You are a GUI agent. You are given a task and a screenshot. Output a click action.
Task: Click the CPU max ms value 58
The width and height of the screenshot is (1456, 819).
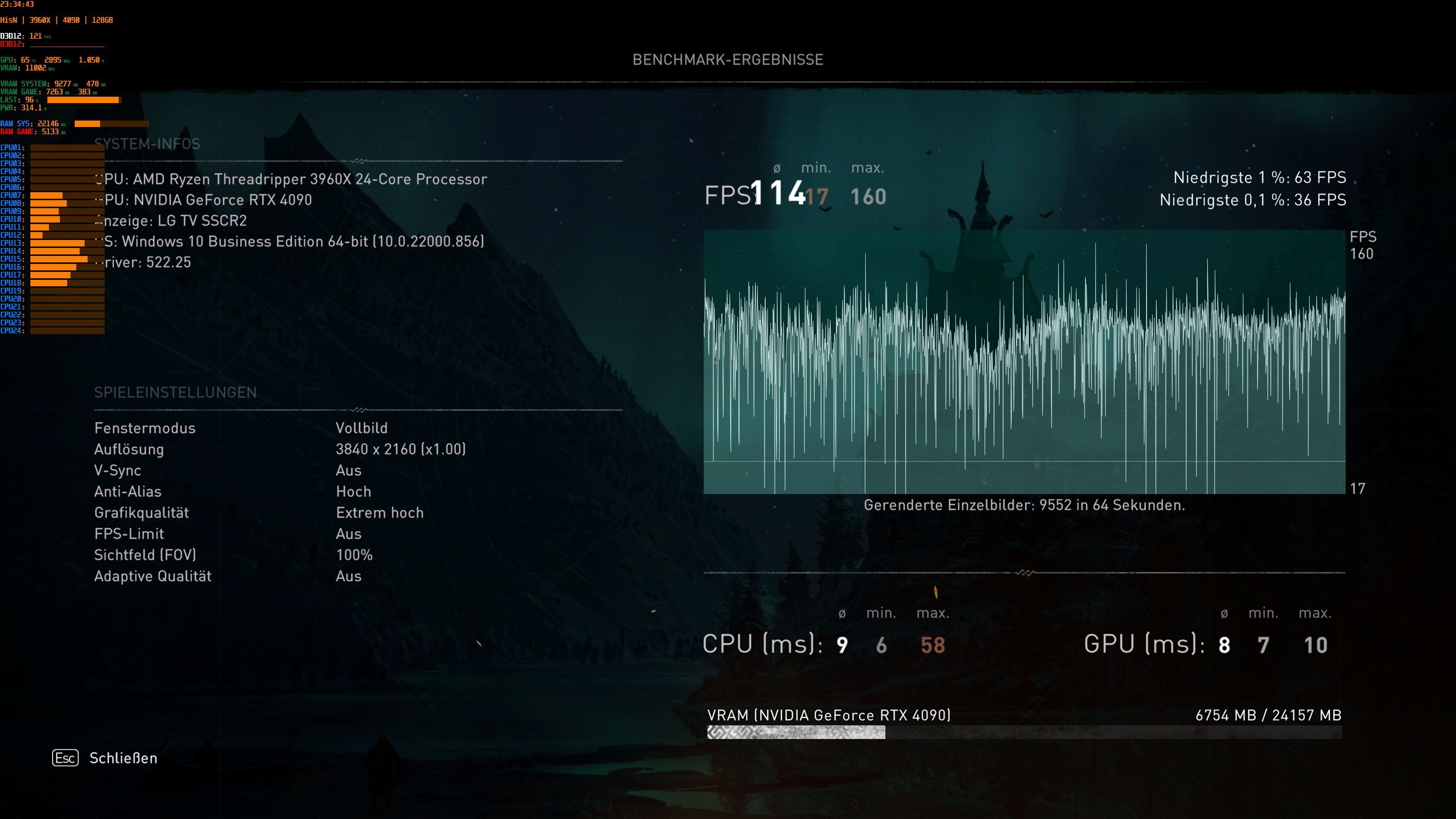coord(933,645)
